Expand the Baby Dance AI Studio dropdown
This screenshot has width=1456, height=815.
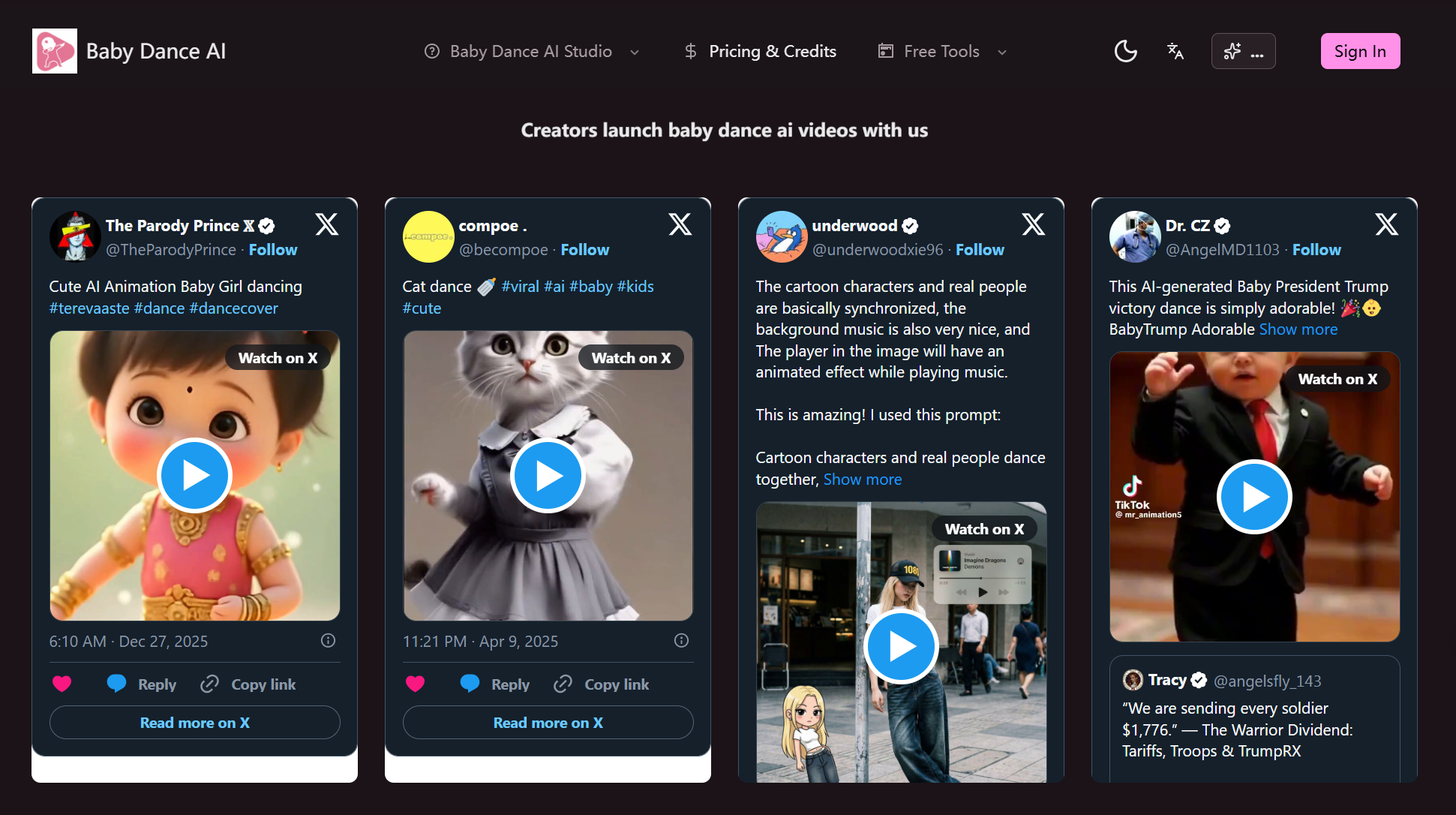pyautogui.click(x=635, y=52)
